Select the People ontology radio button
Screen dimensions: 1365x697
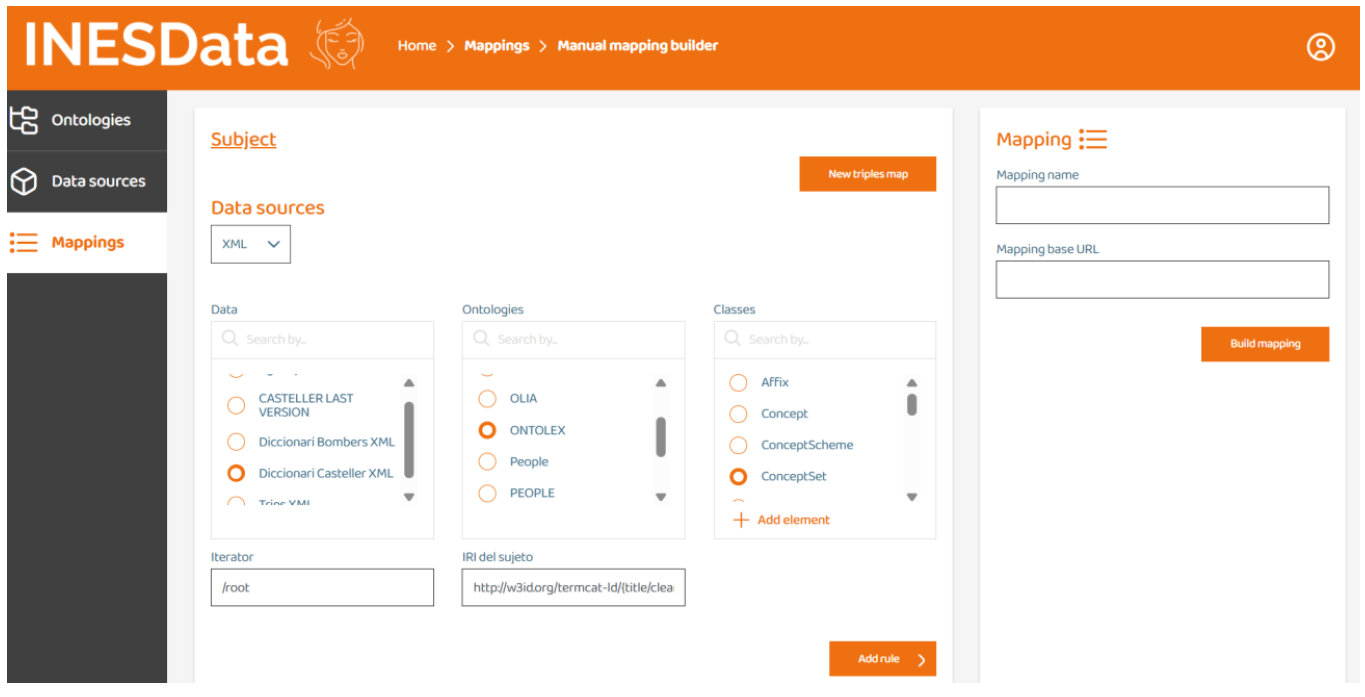tap(487, 461)
